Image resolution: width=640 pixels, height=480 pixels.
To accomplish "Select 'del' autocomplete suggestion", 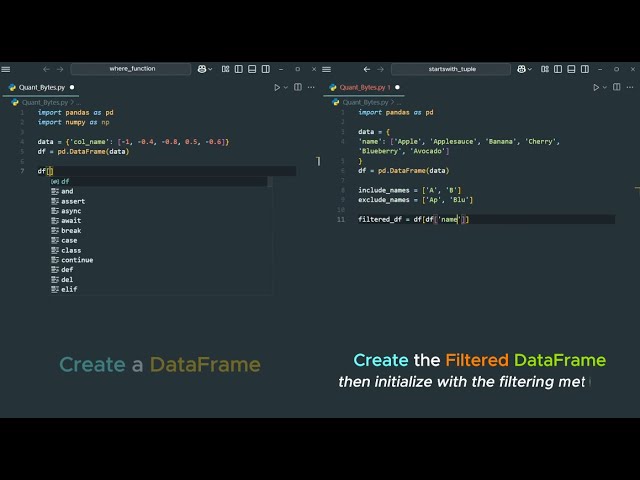I will 159,280.
